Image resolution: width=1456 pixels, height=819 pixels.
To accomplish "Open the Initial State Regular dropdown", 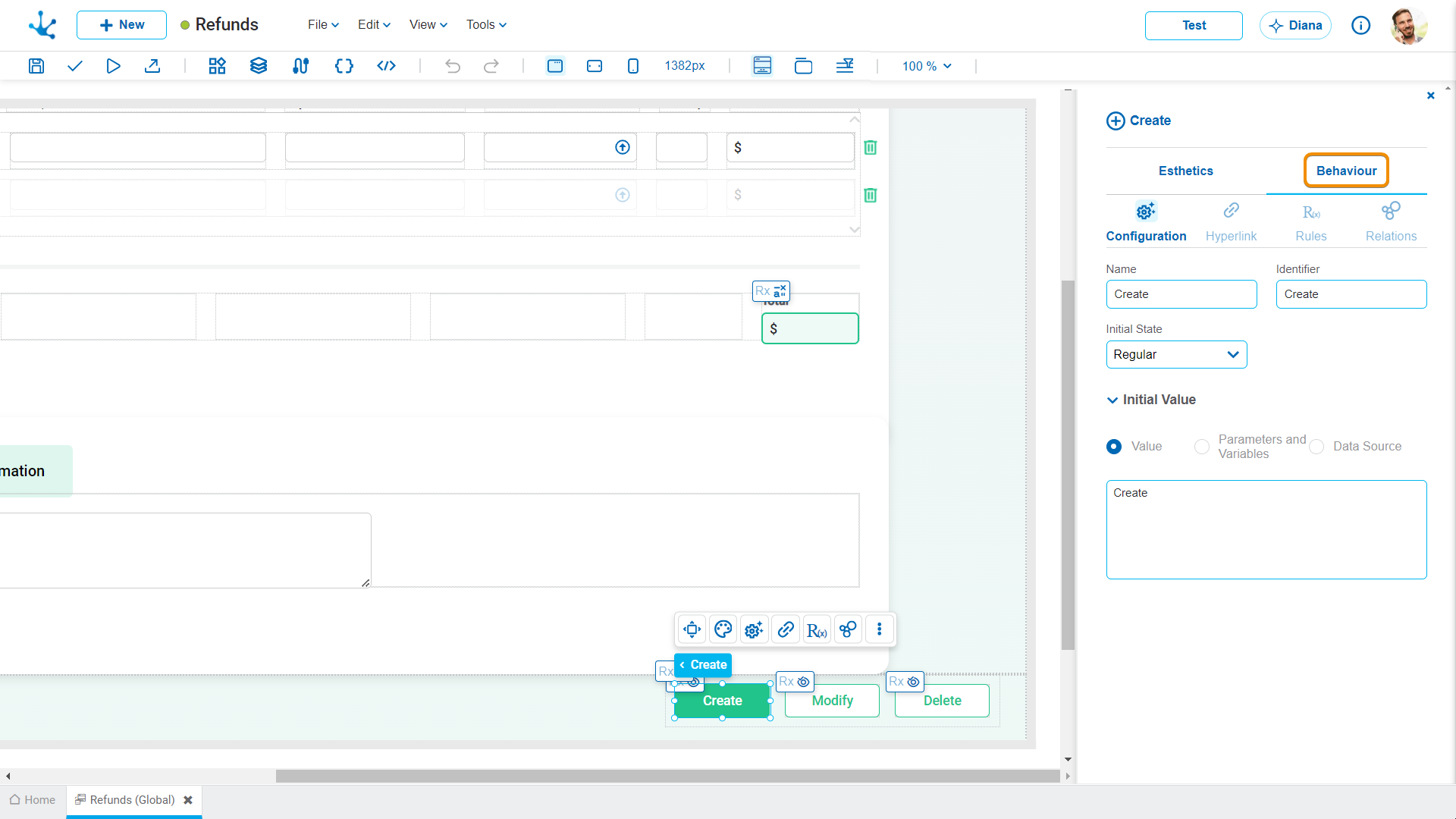I will pos(1176,355).
